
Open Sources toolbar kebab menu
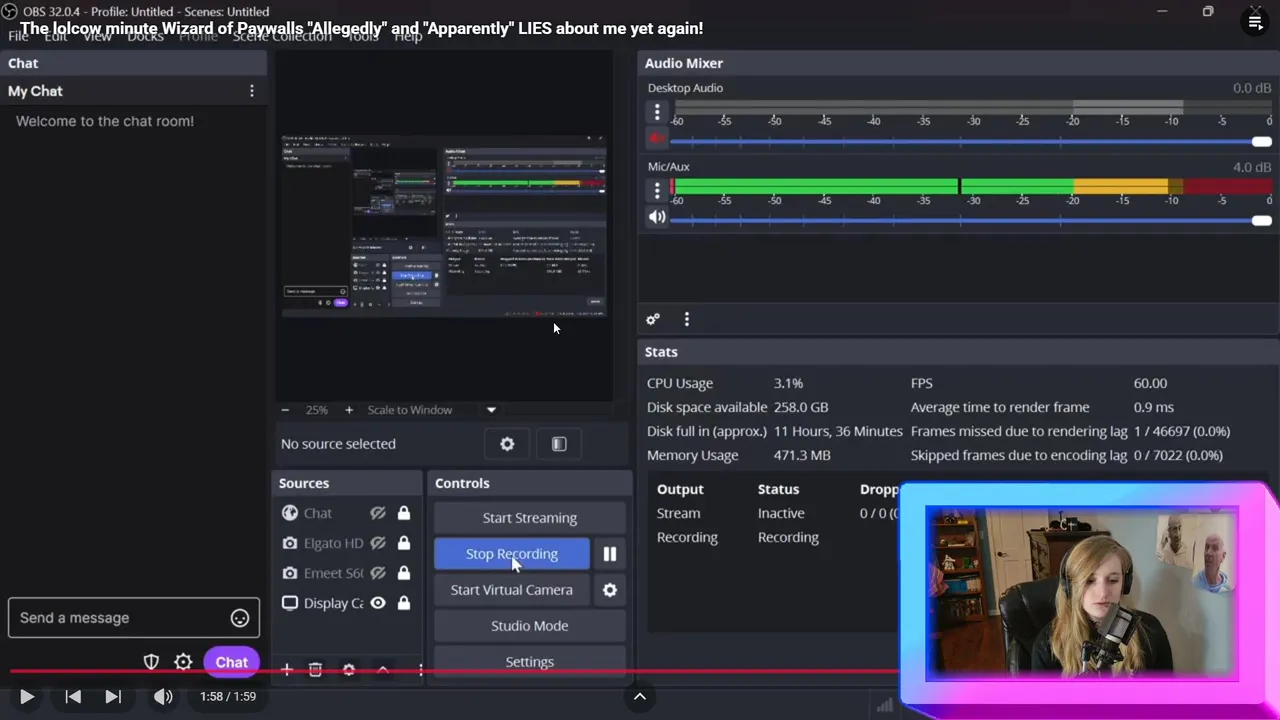pyautogui.click(x=420, y=669)
